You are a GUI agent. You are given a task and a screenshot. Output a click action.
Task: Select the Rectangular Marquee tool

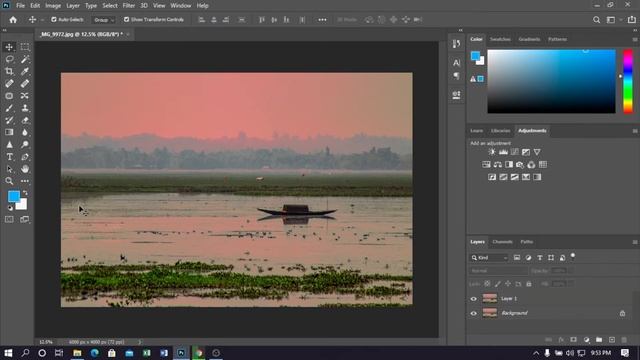click(25, 47)
